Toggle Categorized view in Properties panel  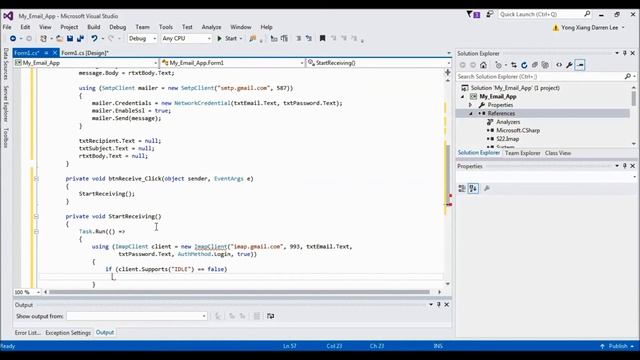tap(462, 188)
